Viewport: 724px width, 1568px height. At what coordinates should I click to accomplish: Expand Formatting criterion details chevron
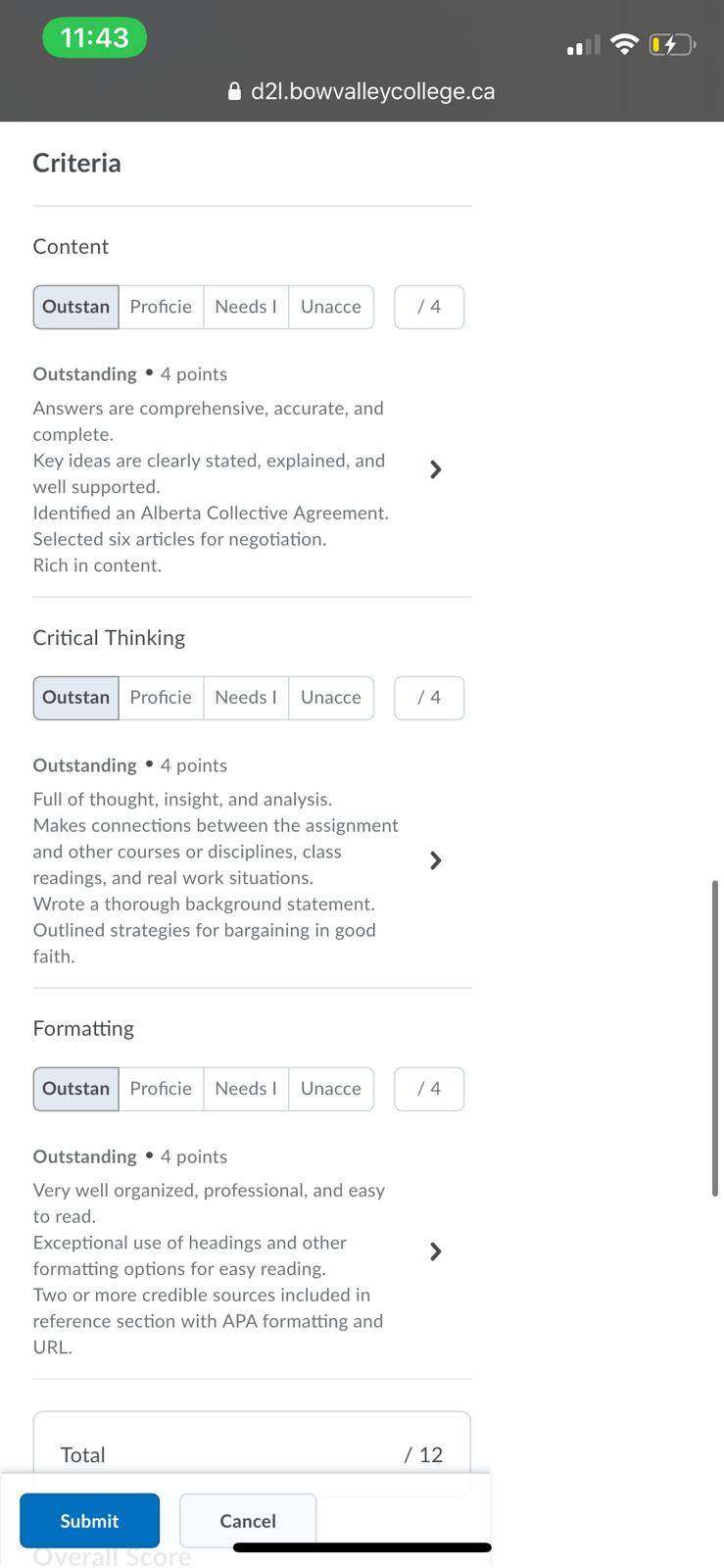click(x=436, y=1251)
